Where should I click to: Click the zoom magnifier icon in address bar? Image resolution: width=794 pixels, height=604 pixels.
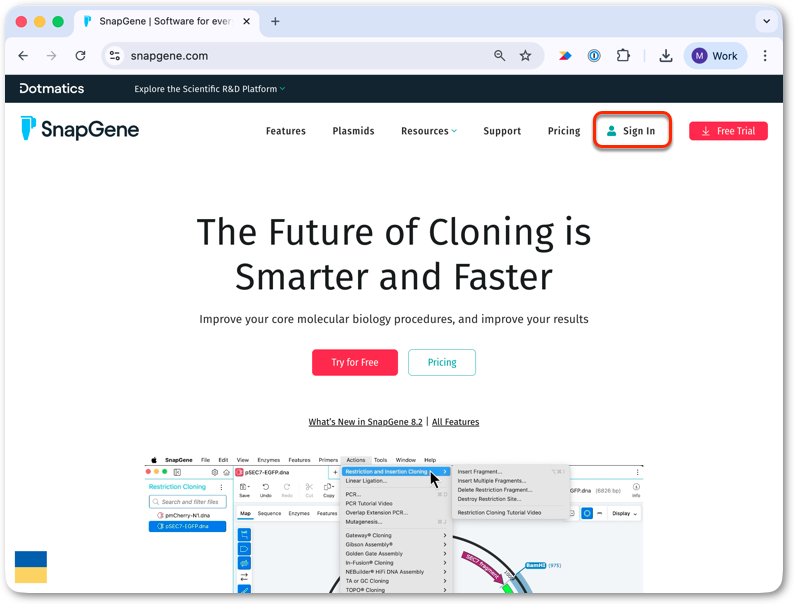[499, 56]
